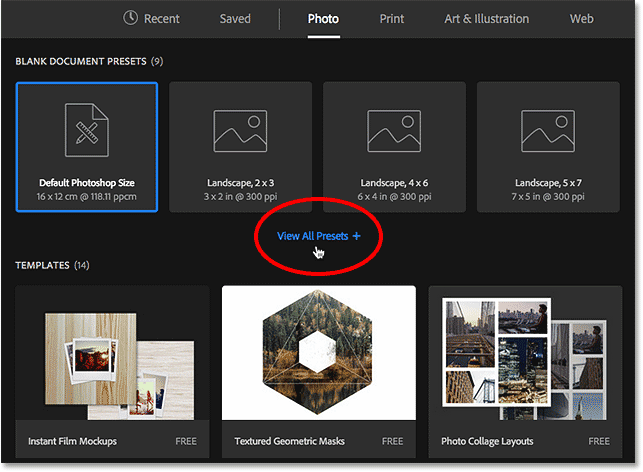
Task: Open the Instant Film Mockups template thumbnail
Action: click(112, 353)
